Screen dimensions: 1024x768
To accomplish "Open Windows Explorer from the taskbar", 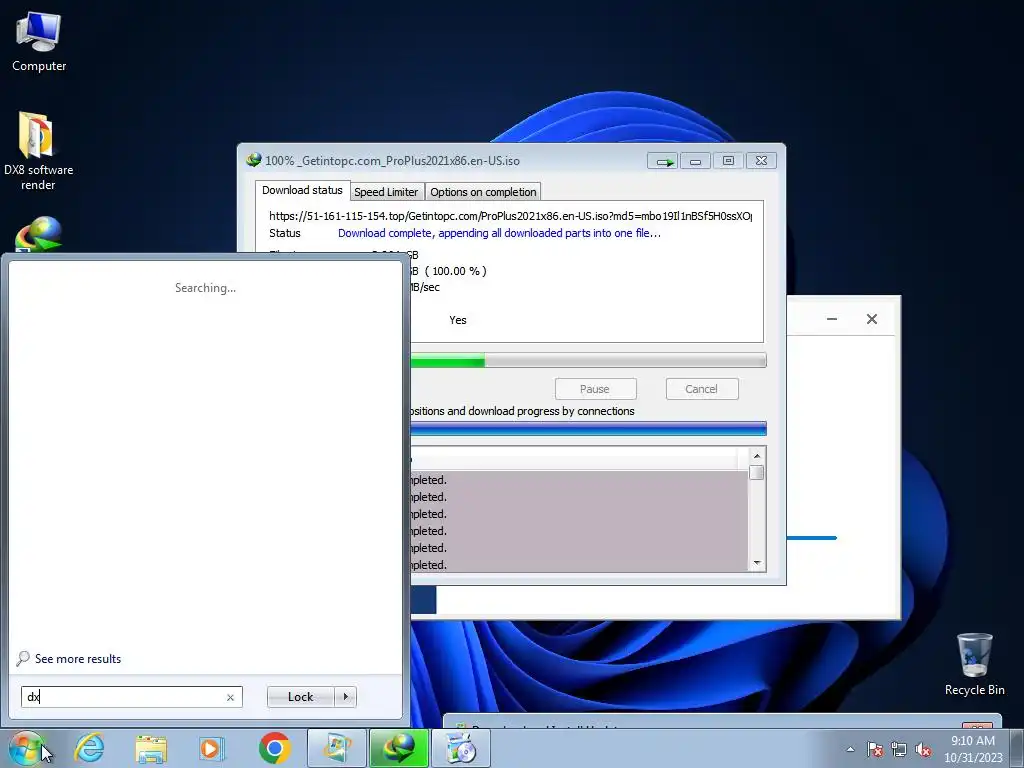I will coord(151,748).
